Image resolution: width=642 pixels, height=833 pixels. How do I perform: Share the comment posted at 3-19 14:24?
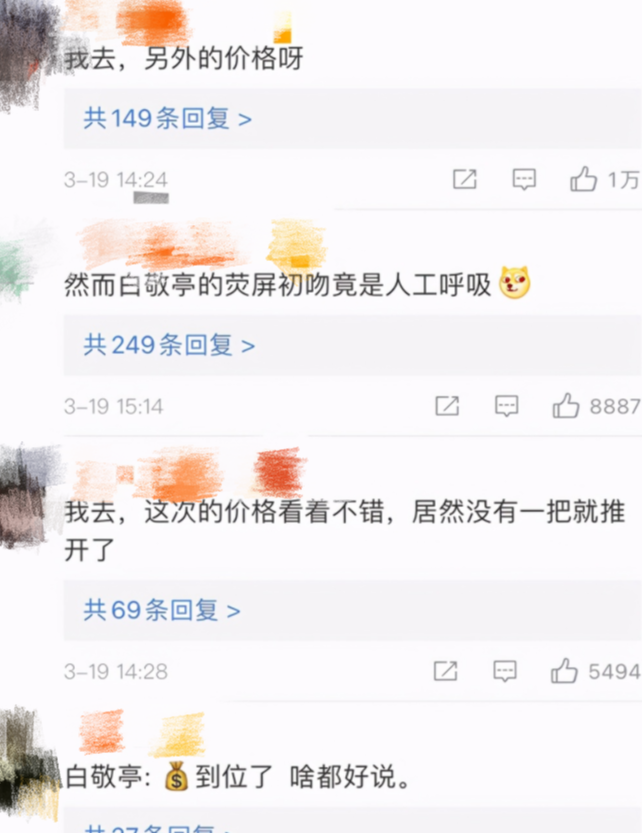point(464,180)
